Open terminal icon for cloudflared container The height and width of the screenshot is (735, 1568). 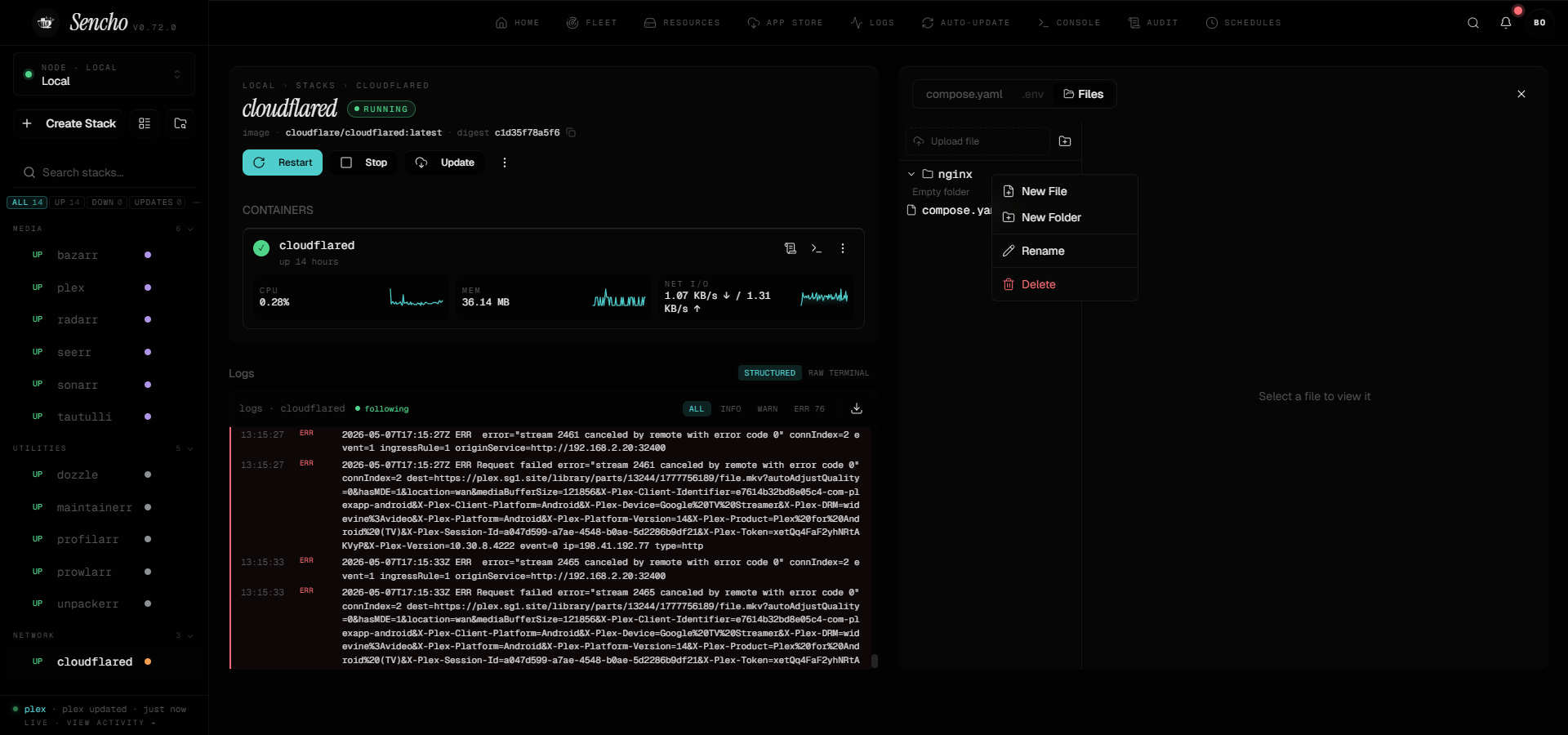click(817, 248)
